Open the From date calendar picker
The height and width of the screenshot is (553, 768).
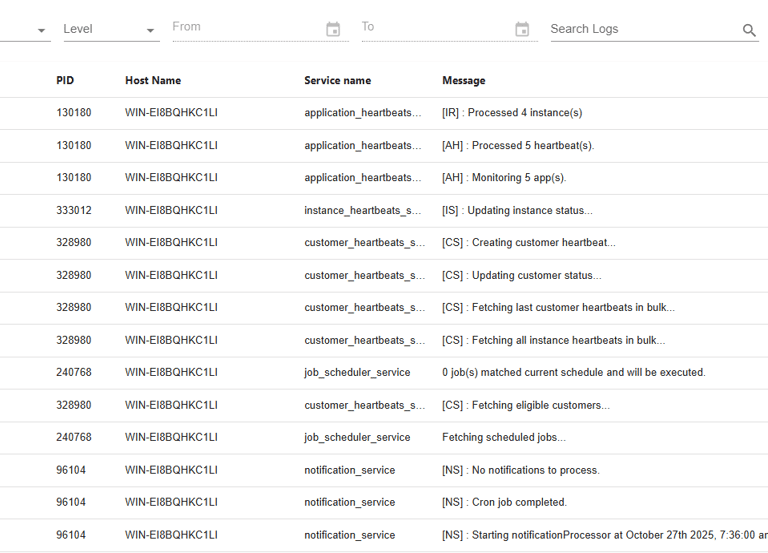tap(333, 29)
